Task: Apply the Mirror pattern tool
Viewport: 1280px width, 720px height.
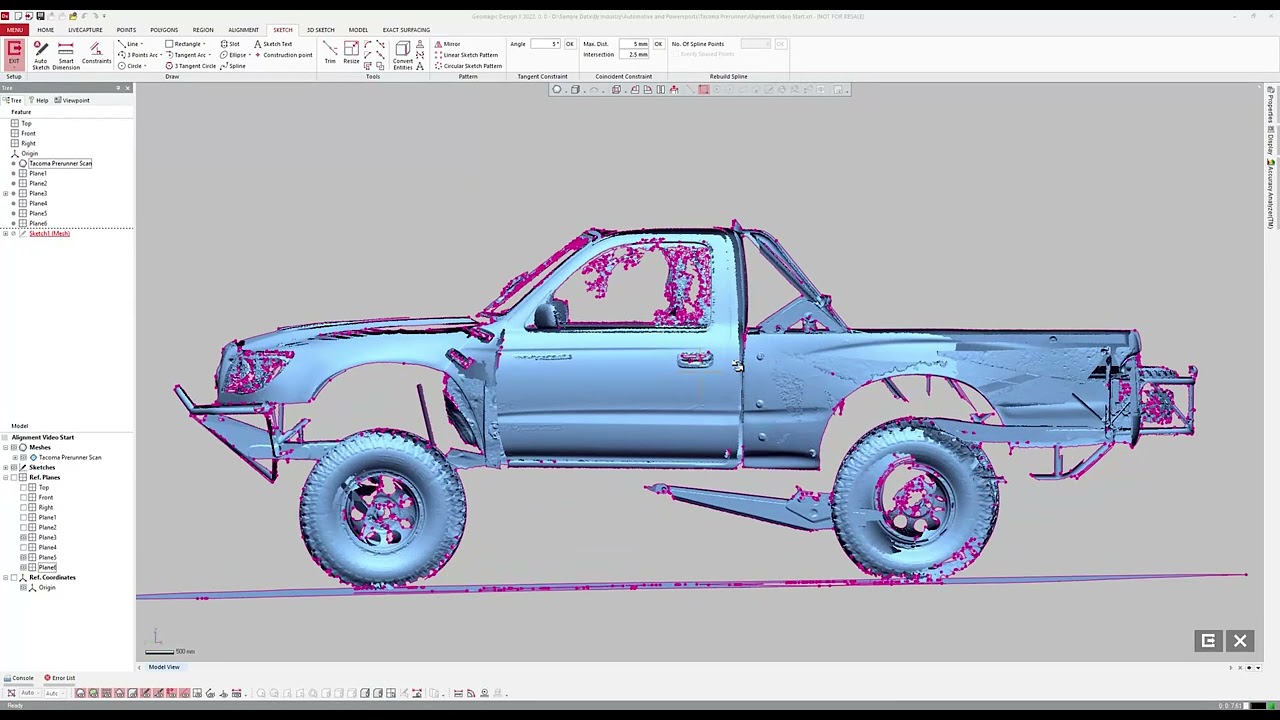Action: click(447, 44)
